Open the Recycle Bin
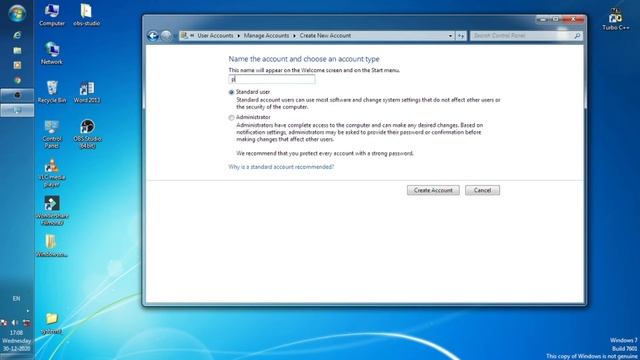640x360 pixels. (52, 91)
